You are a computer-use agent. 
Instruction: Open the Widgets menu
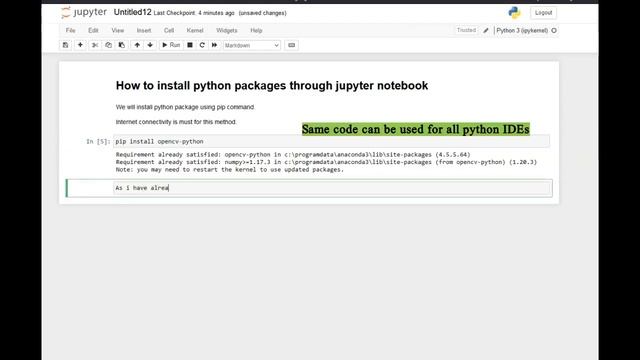point(227,31)
